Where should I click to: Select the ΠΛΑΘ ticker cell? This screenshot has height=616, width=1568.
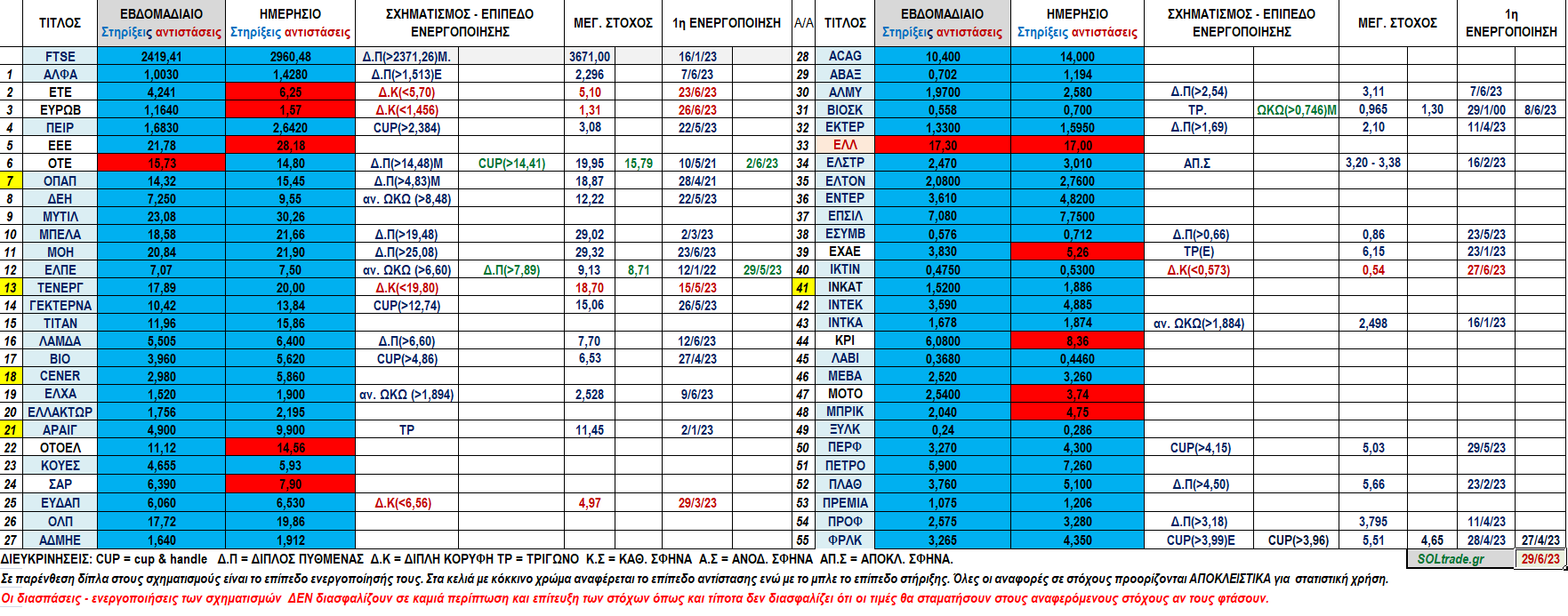tap(845, 484)
